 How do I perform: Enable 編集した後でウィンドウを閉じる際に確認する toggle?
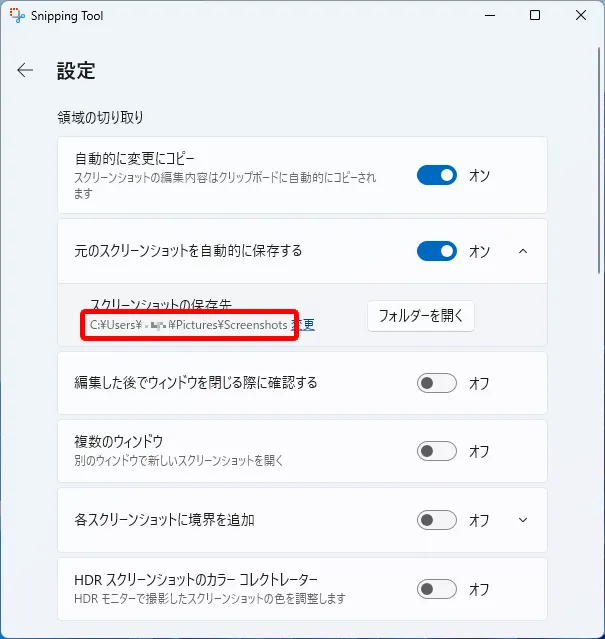[x=437, y=383]
